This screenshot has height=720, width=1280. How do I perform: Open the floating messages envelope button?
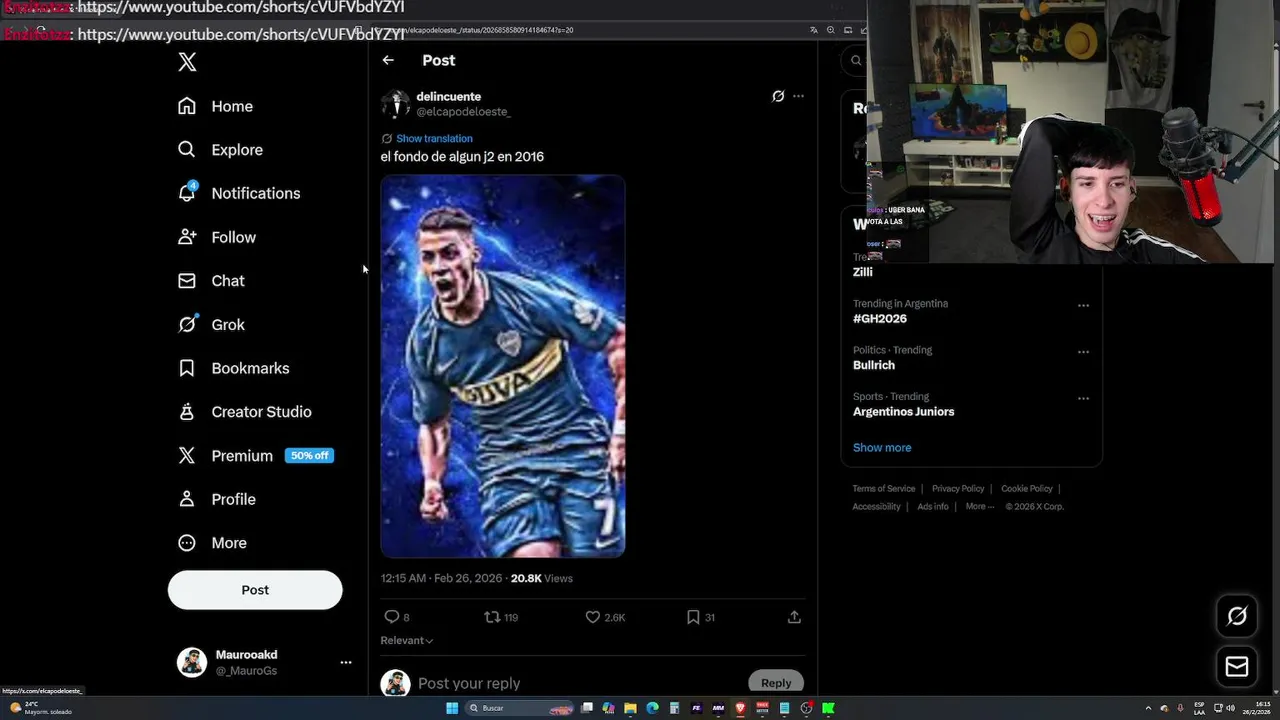point(1237,666)
